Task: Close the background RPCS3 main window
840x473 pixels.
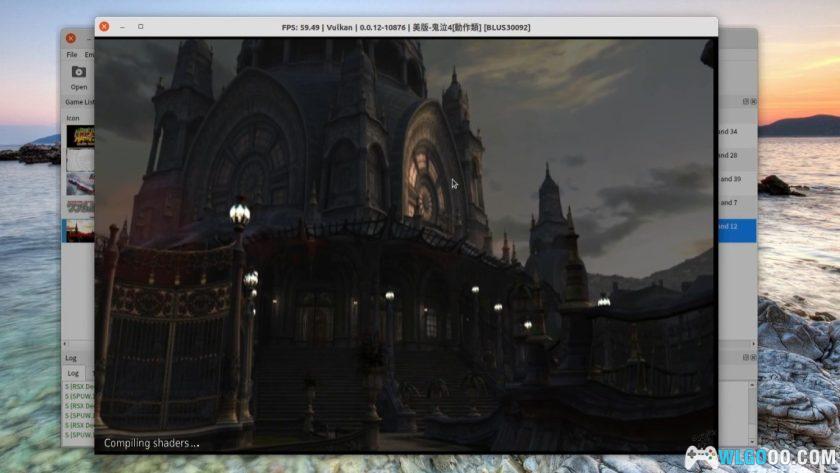Action: 71,38
